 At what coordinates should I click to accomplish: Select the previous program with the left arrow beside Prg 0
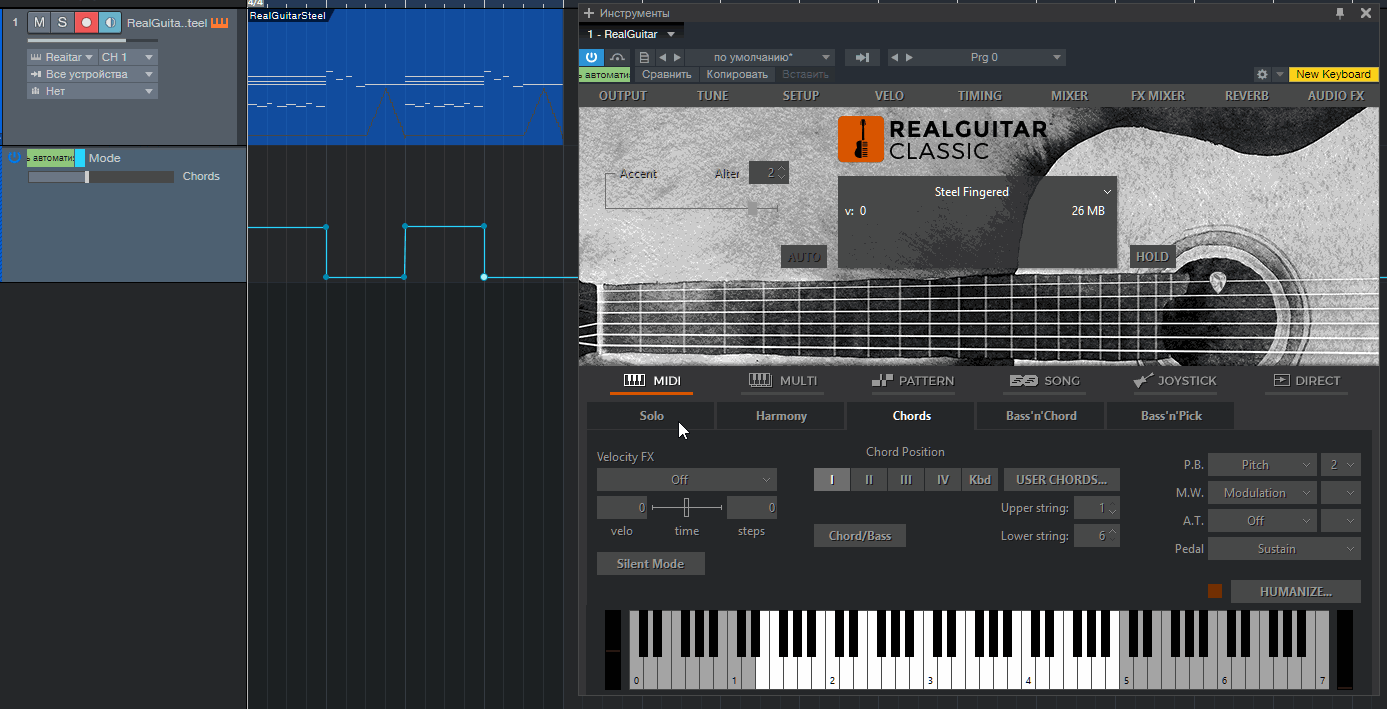click(894, 58)
